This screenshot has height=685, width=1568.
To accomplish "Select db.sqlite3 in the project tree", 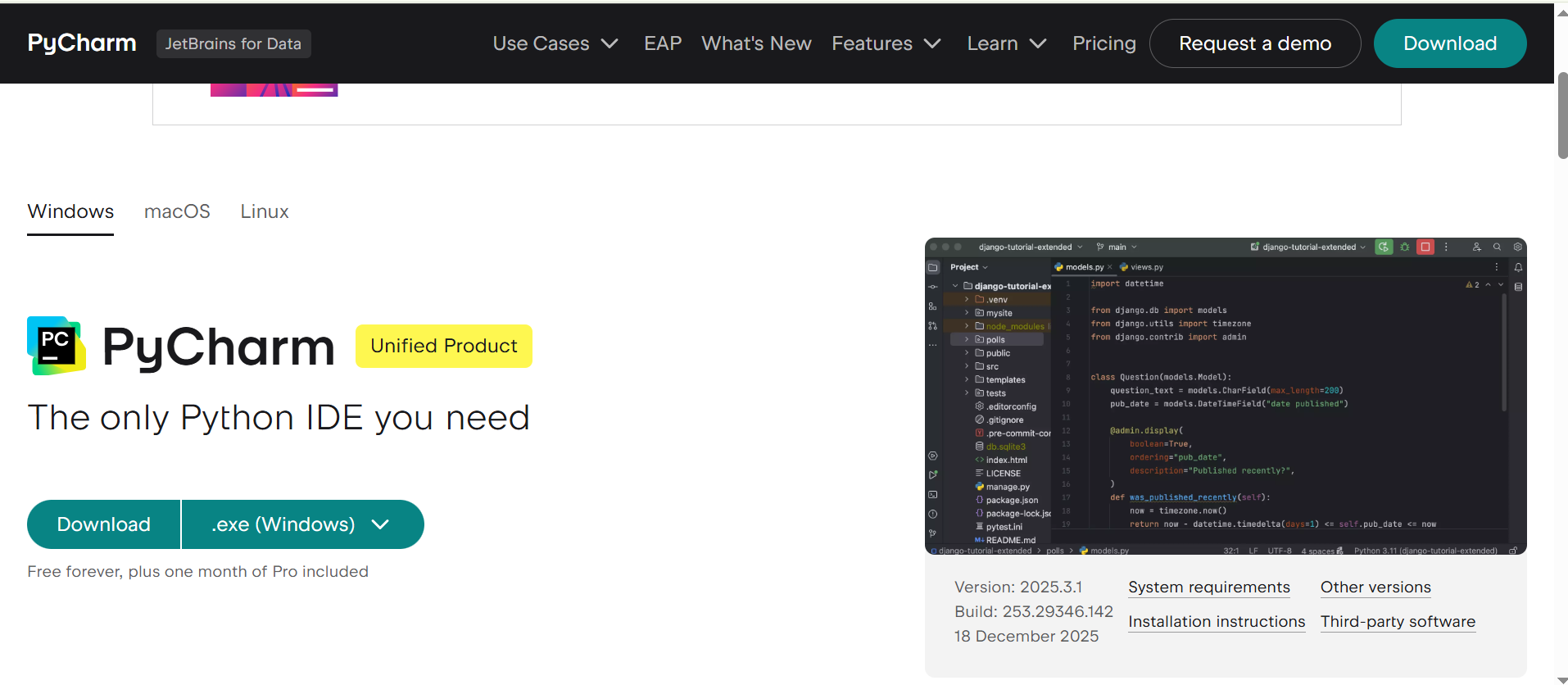I will pos(1000,447).
